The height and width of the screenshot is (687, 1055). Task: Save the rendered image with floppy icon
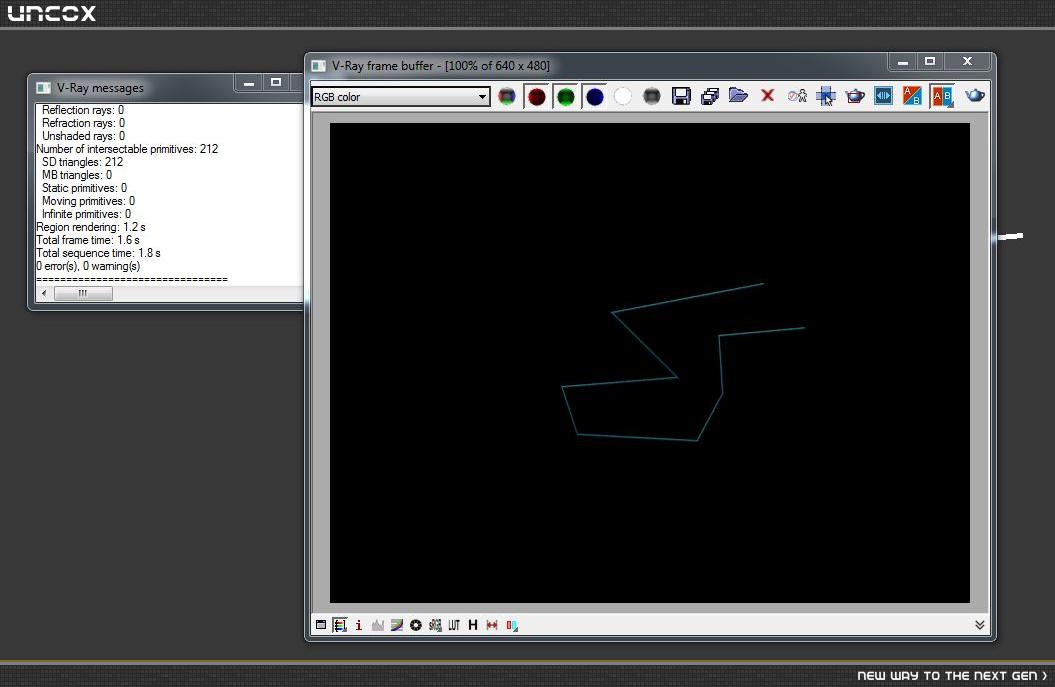click(x=681, y=97)
